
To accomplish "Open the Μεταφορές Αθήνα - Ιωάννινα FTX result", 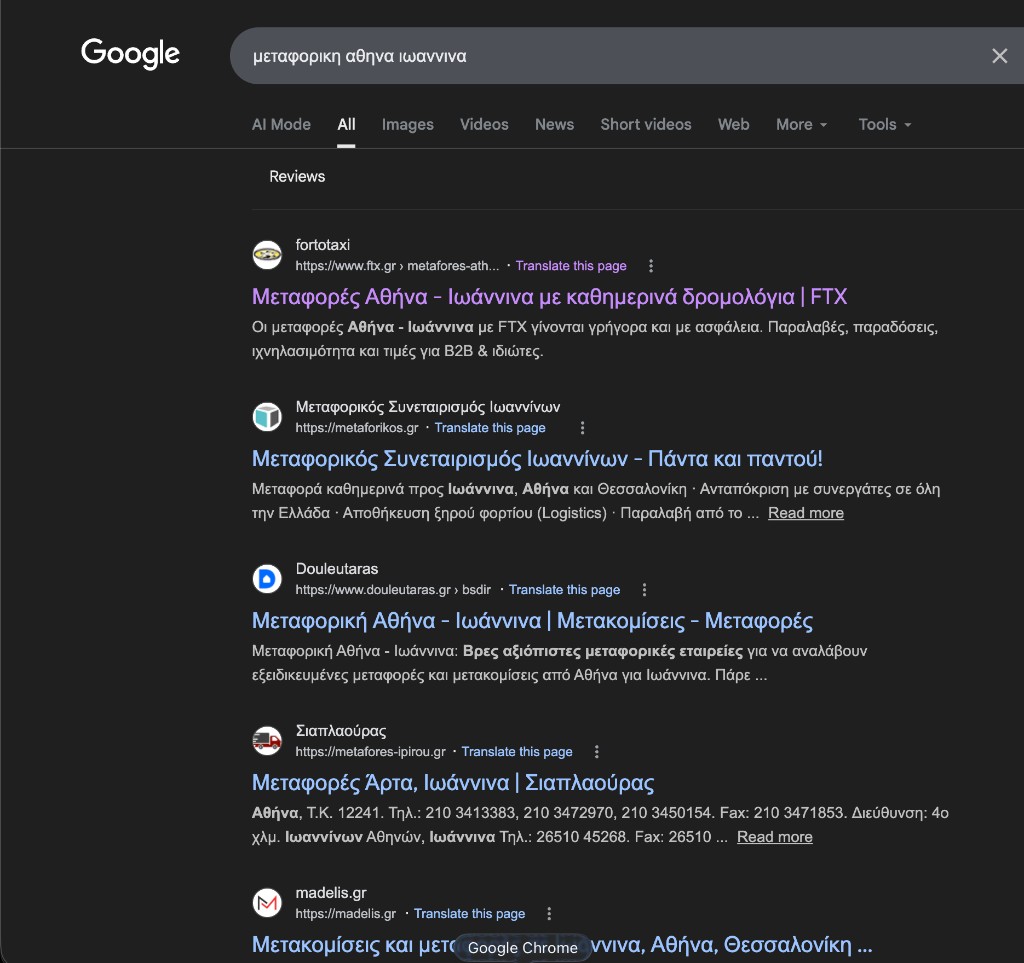I will (x=549, y=297).
